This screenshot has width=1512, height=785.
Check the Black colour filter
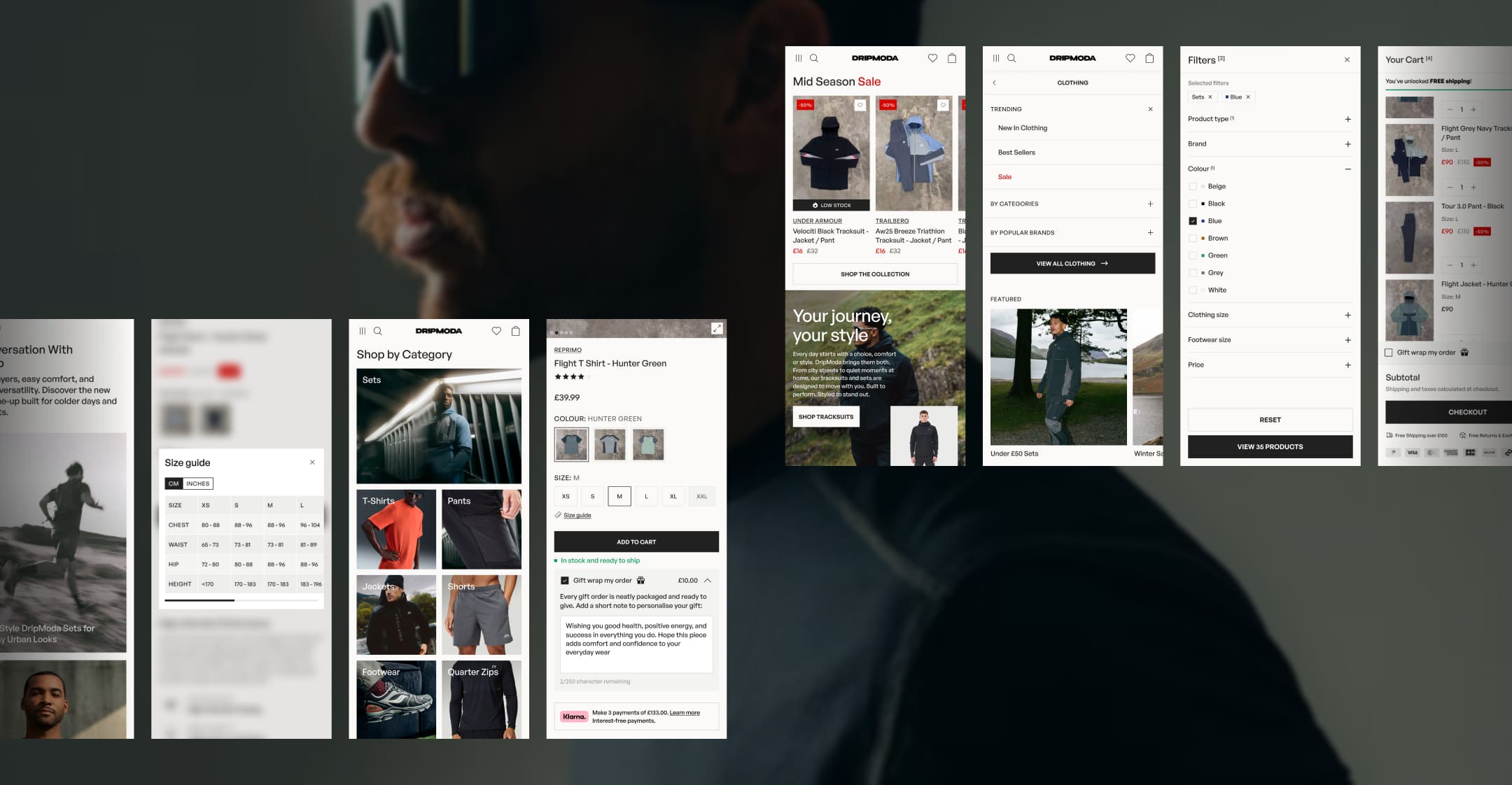pos(1193,204)
